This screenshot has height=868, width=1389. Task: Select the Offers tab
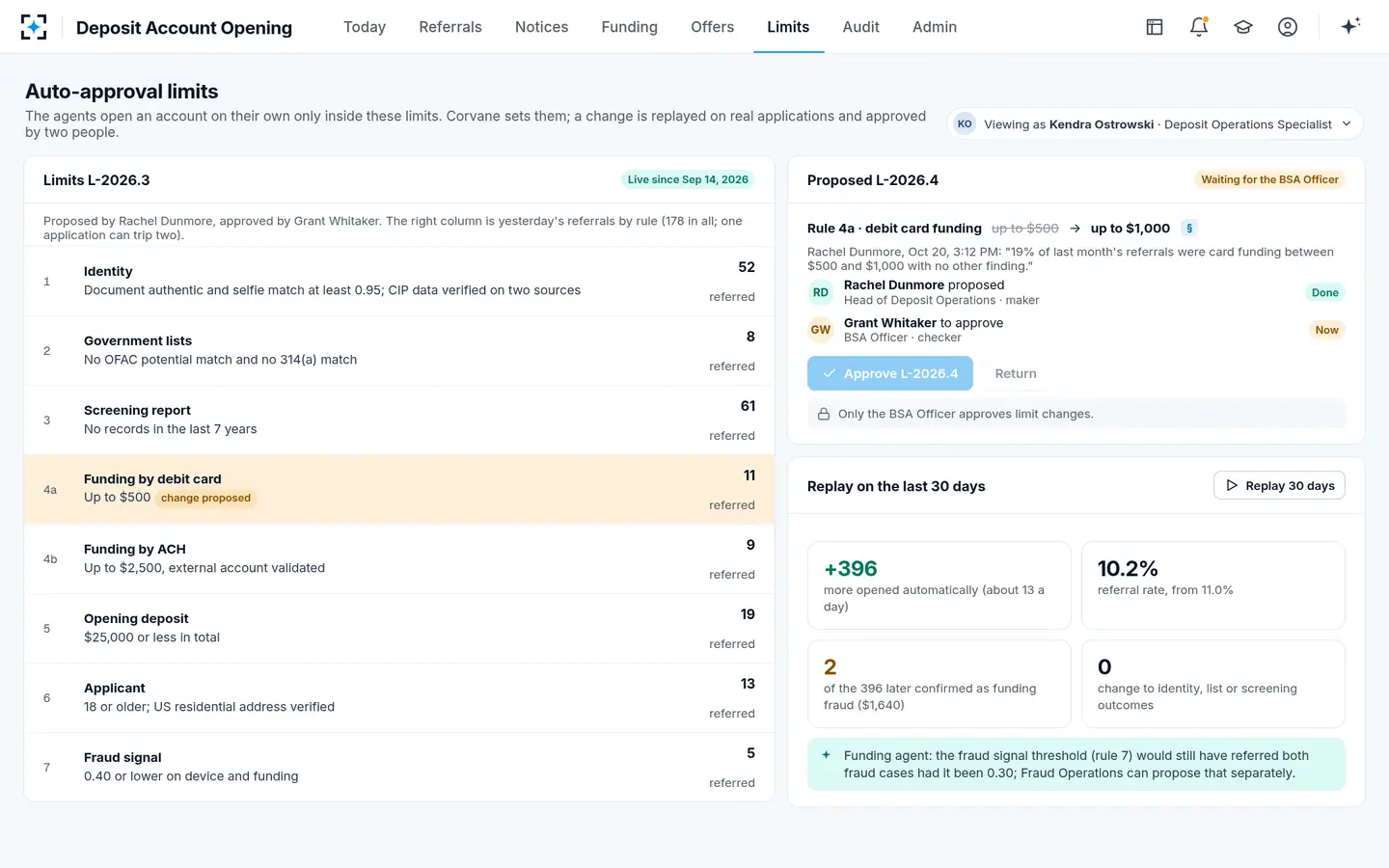(713, 27)
